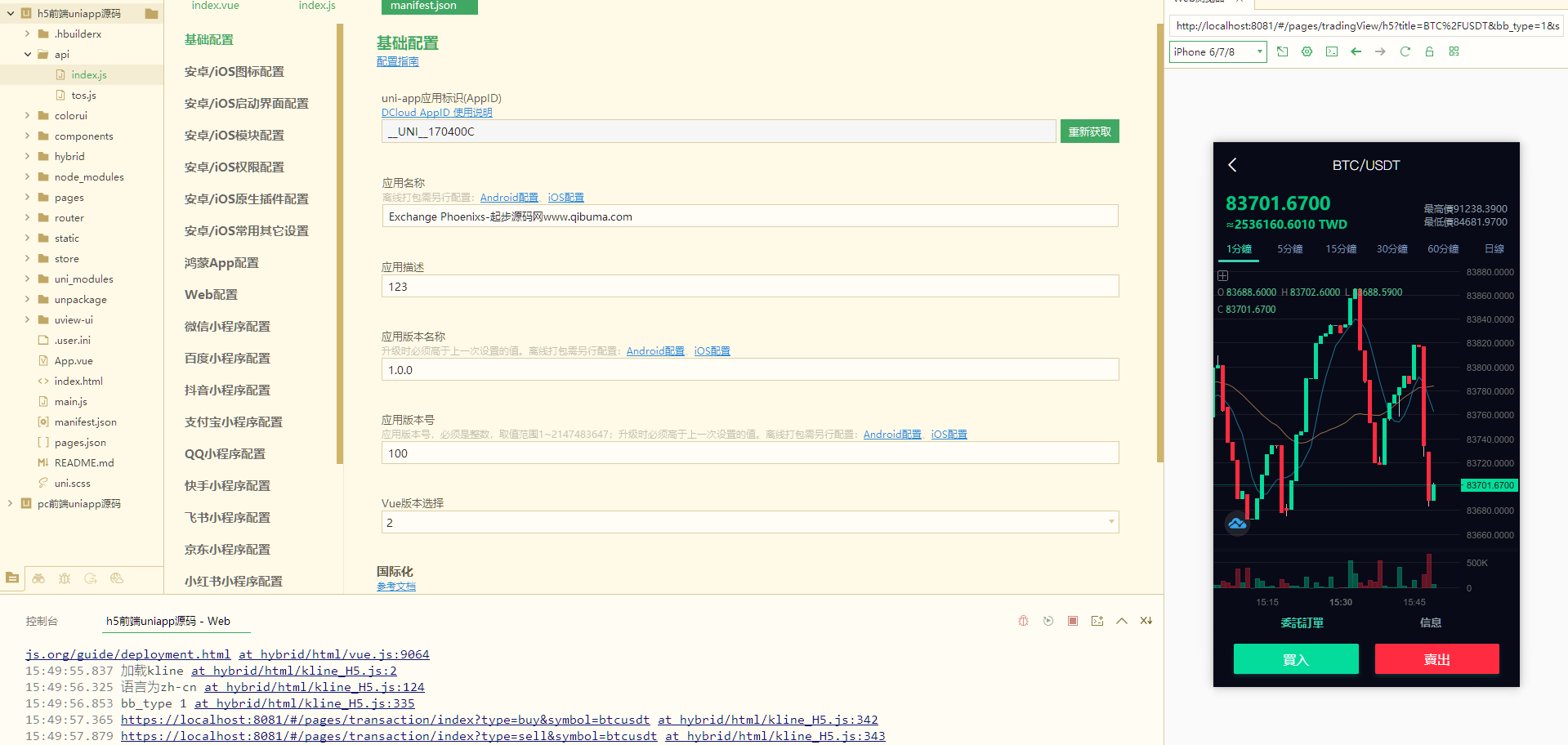This screenshot has height=745, width=1568.
Task: Click the 应用描述 input field
Action: tap(749, 287)
